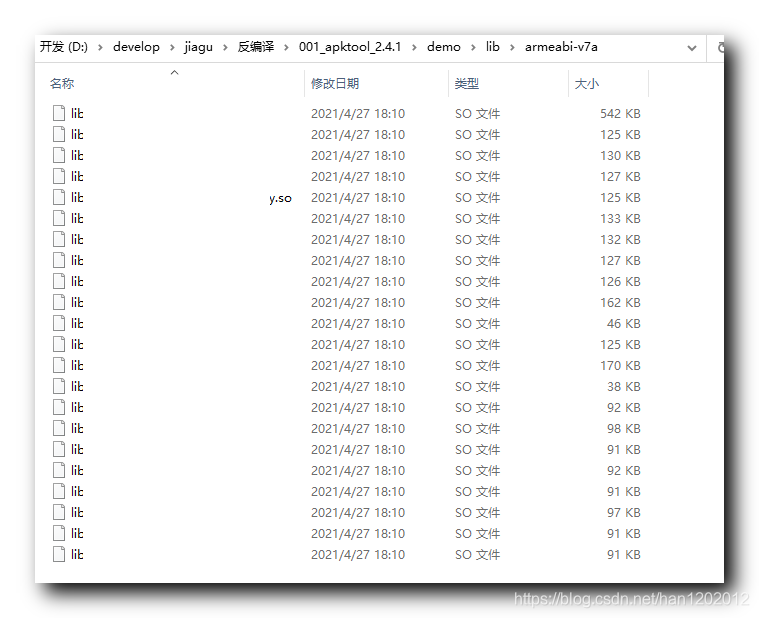Expand the chevron after lib in the path

point(512,47)
